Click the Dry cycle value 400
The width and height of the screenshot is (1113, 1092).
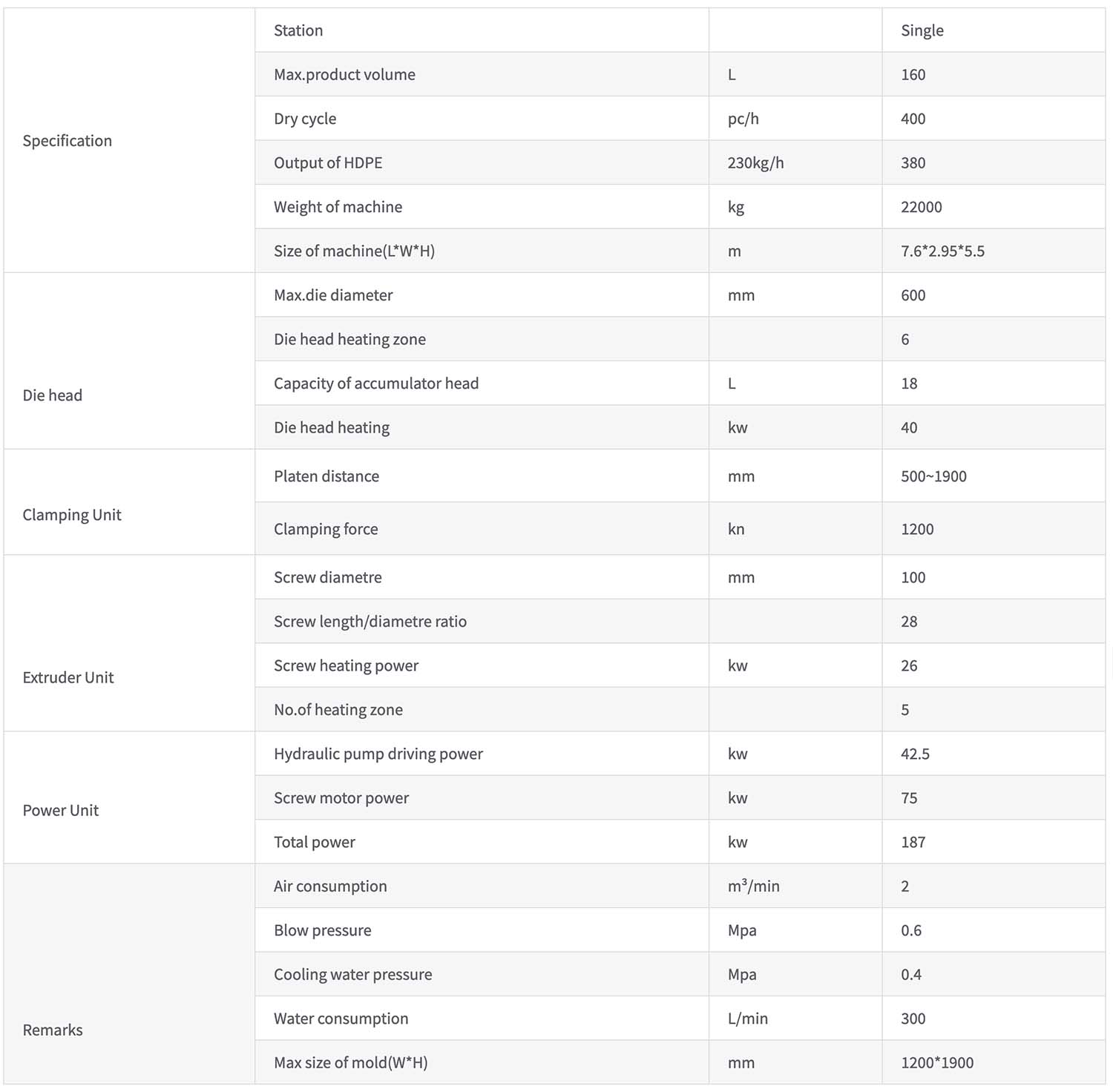click(913, 119)
